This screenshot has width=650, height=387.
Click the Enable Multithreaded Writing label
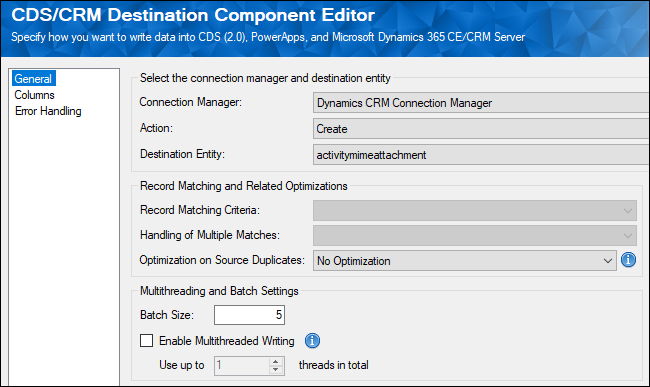[227, 341]
